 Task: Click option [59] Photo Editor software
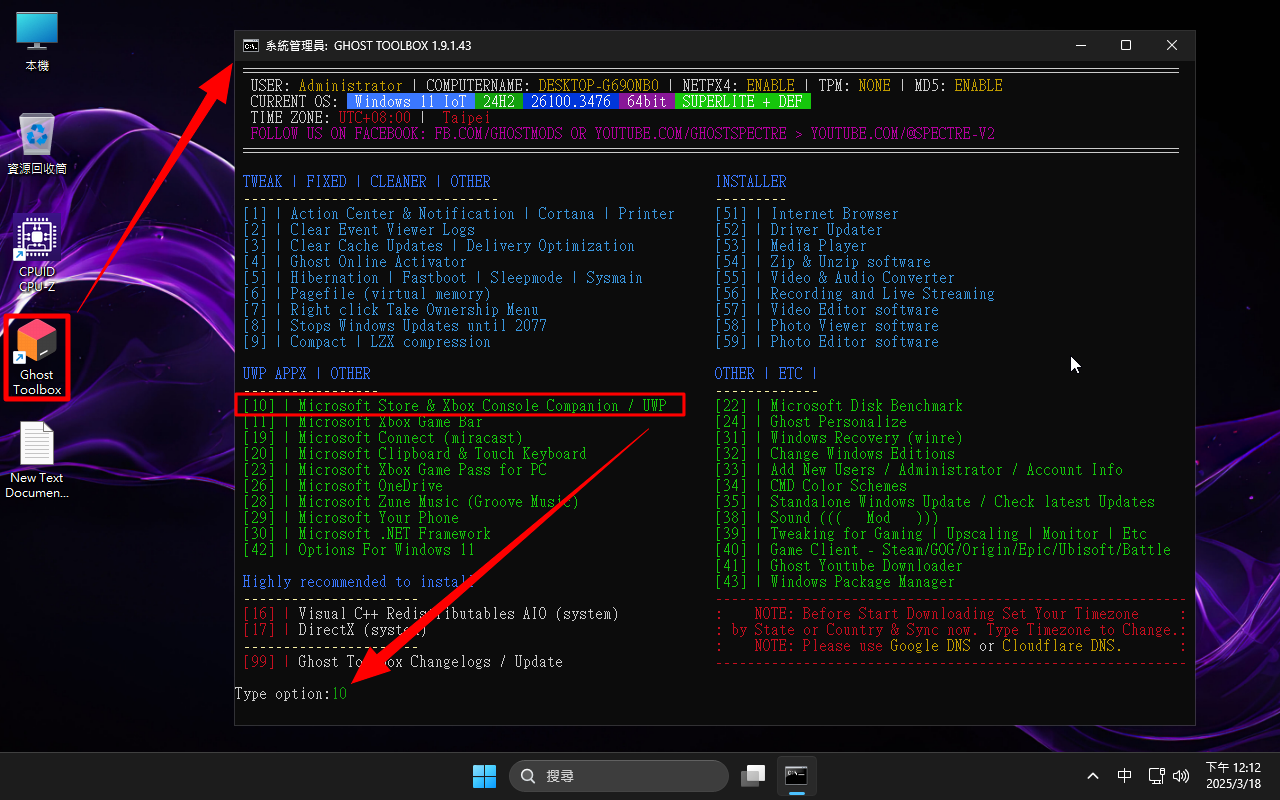(827, 342)
